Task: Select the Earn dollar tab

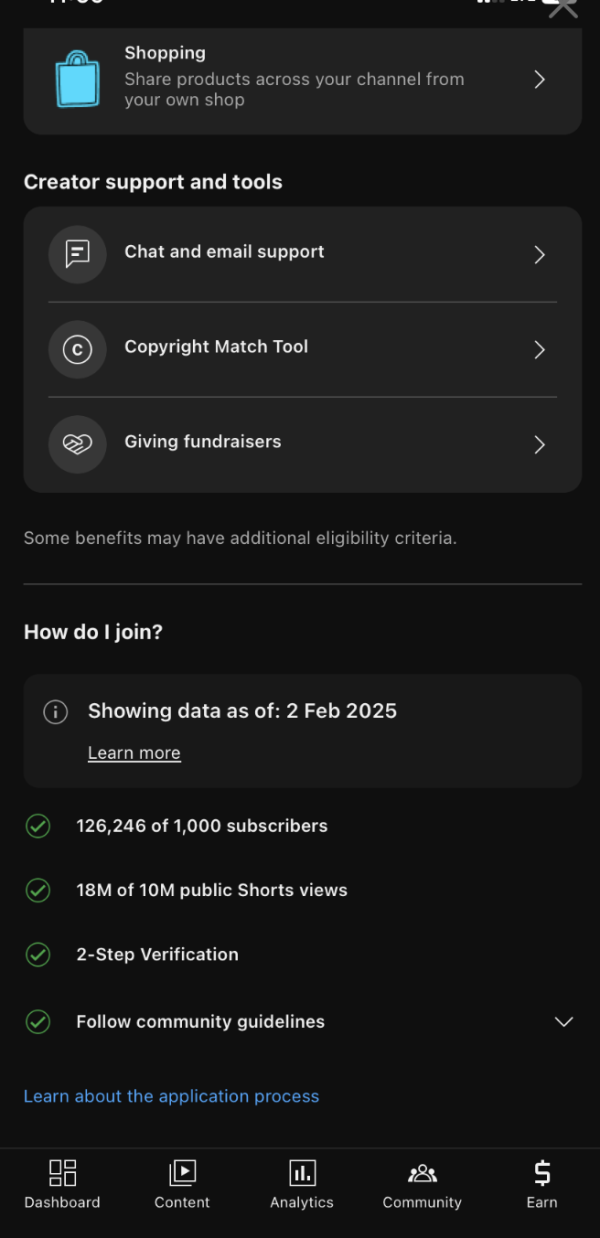Action: 541,1184
